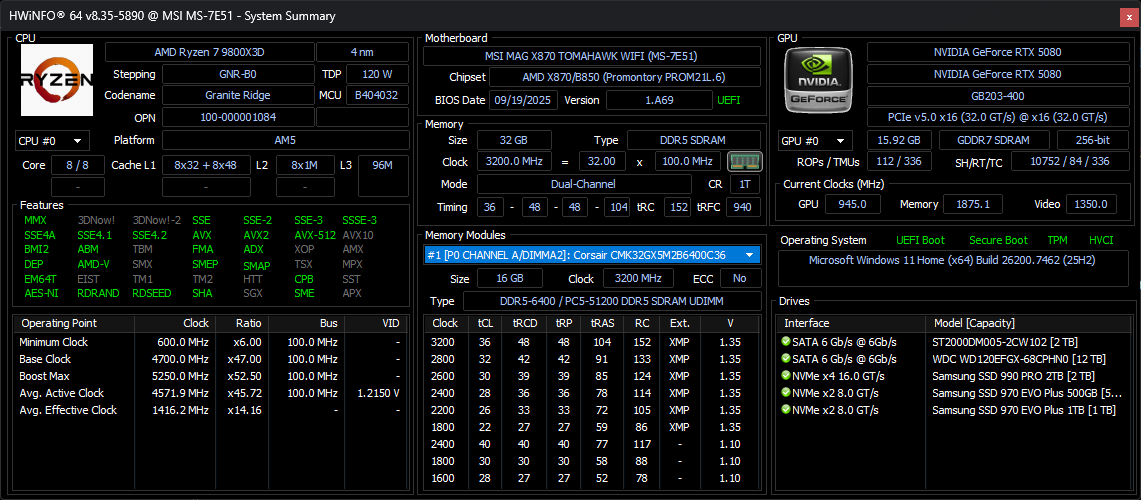Click green check icon beside WDC WD120EFGX drive
Screen dimensions: 1141x500
point(785,358)
